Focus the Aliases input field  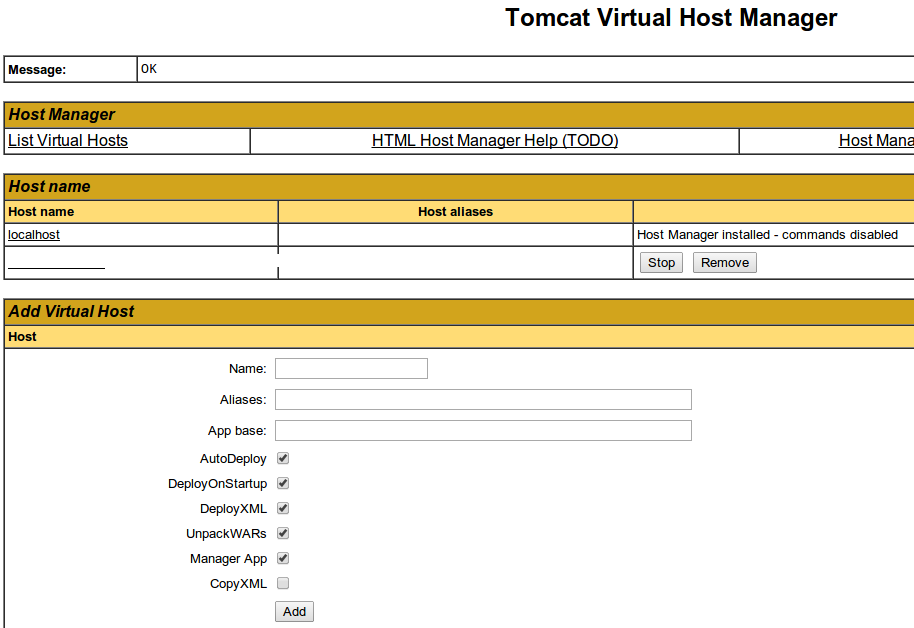point(483,399)
